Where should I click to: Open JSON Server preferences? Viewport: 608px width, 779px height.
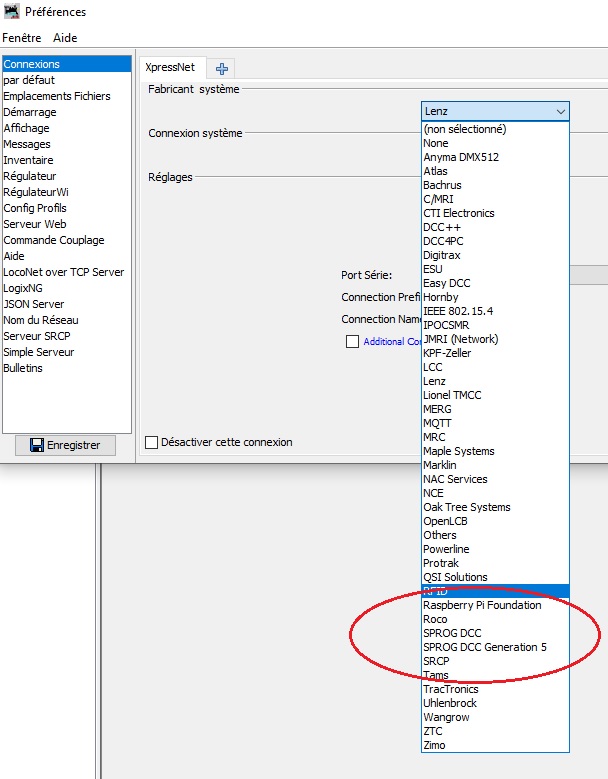[x=67, y=304]
